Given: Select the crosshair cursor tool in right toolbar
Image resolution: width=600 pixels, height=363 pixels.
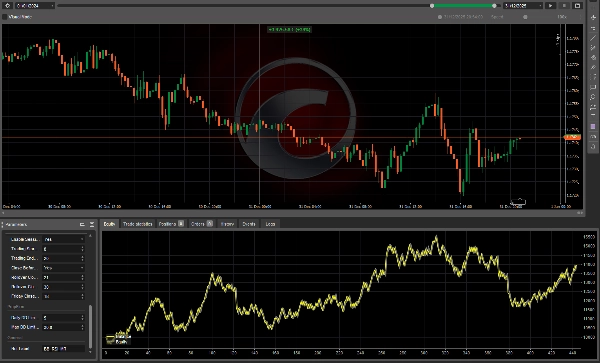Looking at the screenshot, I should 593,18.
